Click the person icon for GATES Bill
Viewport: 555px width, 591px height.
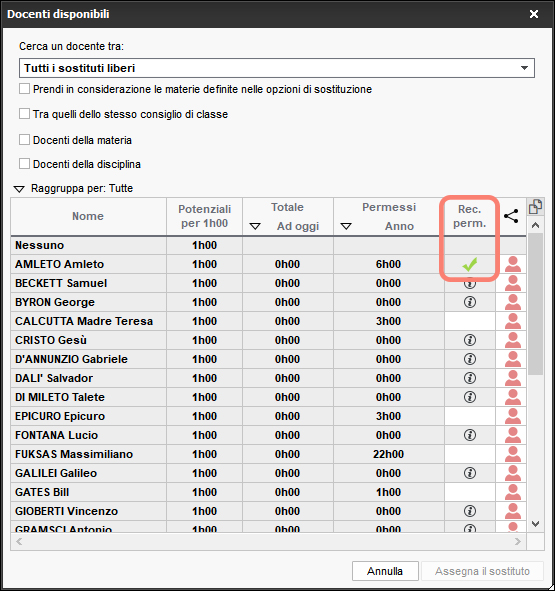(513, 492)
